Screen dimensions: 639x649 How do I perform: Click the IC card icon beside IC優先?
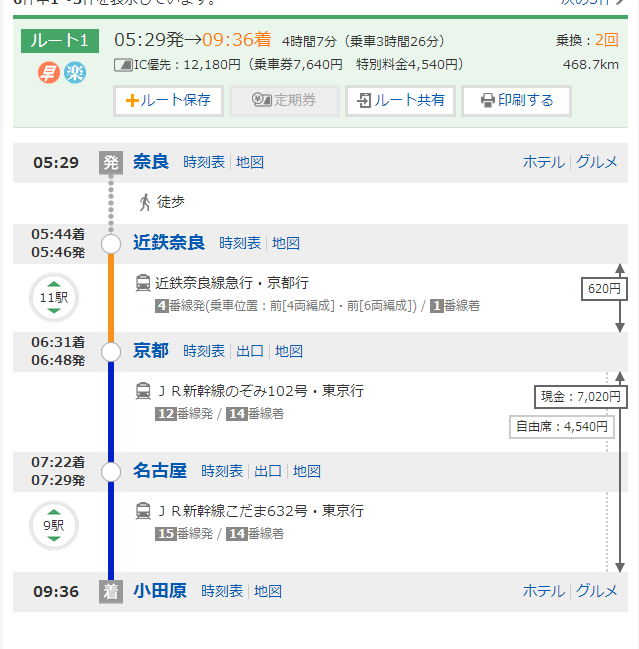click(123, 65)
